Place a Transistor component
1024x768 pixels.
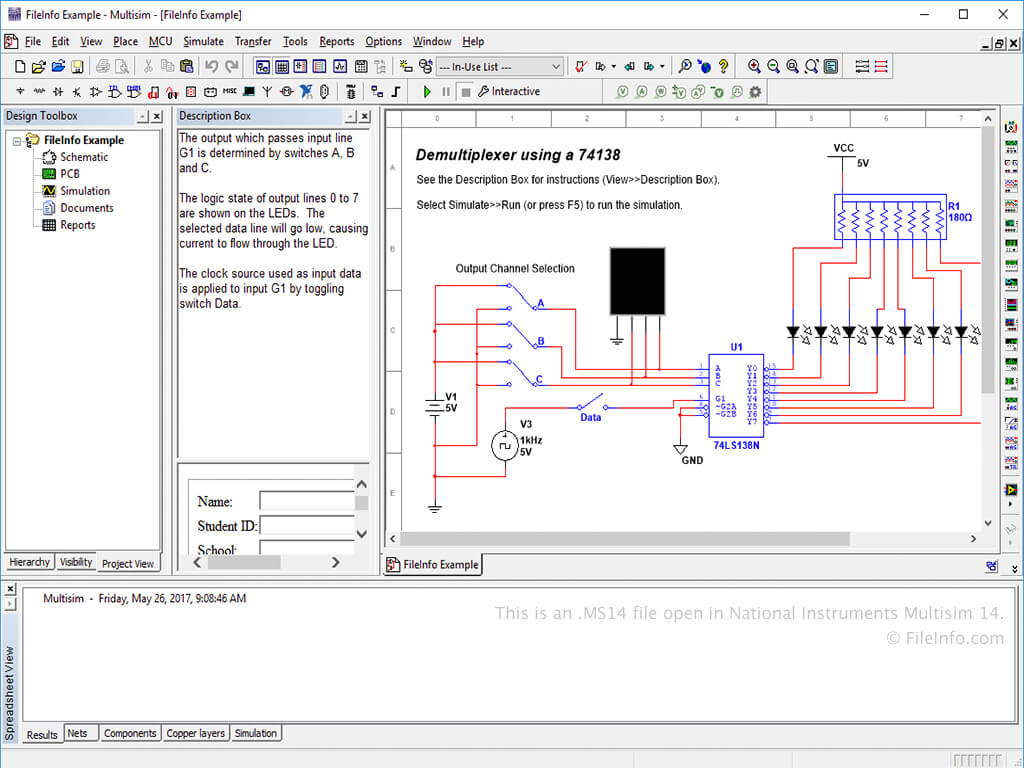(77, 91)
